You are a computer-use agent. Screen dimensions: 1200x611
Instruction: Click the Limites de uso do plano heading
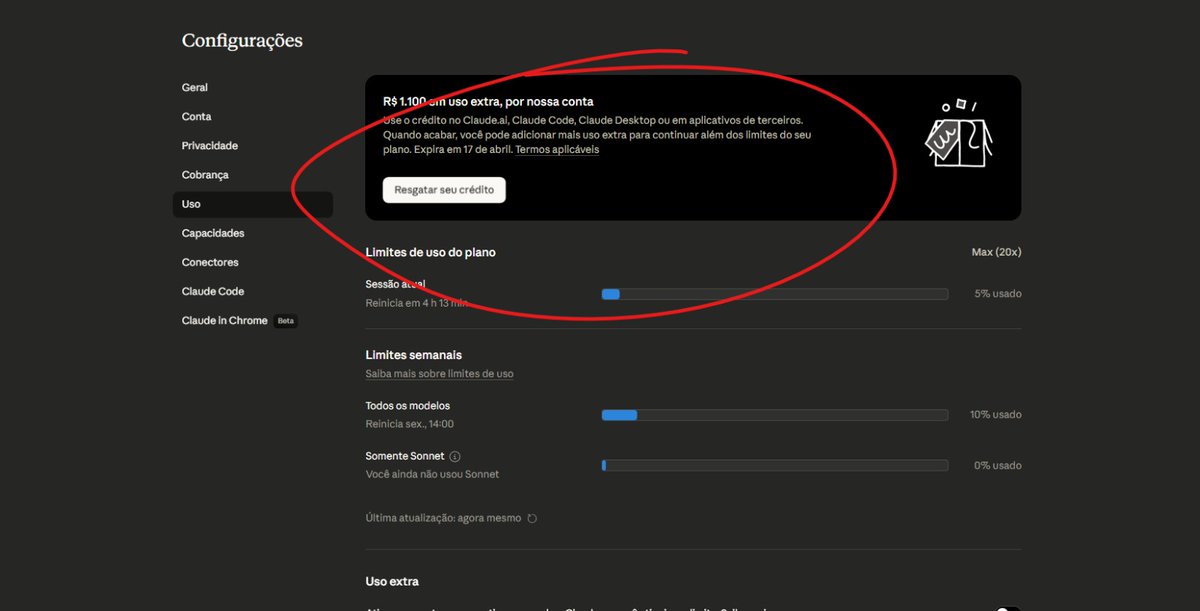point(431,252)
